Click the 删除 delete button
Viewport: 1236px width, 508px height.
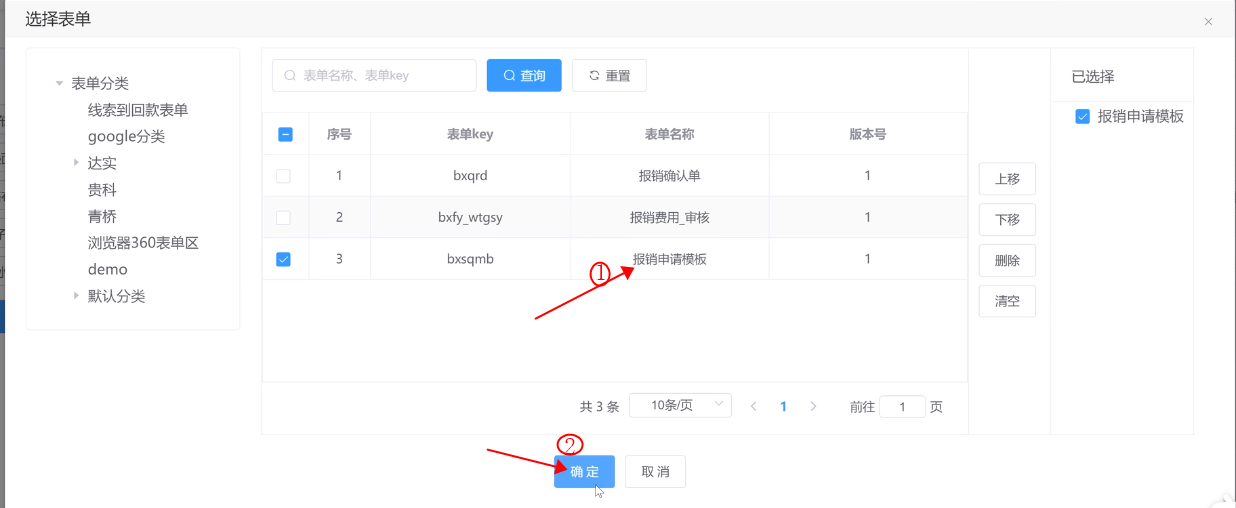point(1007,261)
